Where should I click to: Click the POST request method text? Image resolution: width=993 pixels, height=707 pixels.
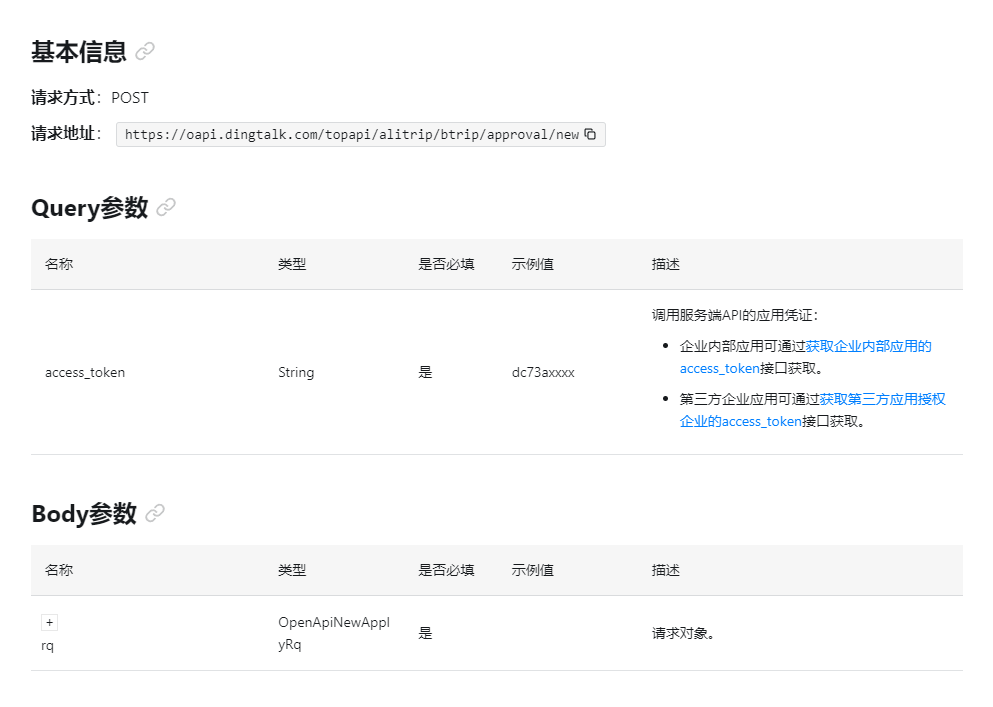point(130,98)
